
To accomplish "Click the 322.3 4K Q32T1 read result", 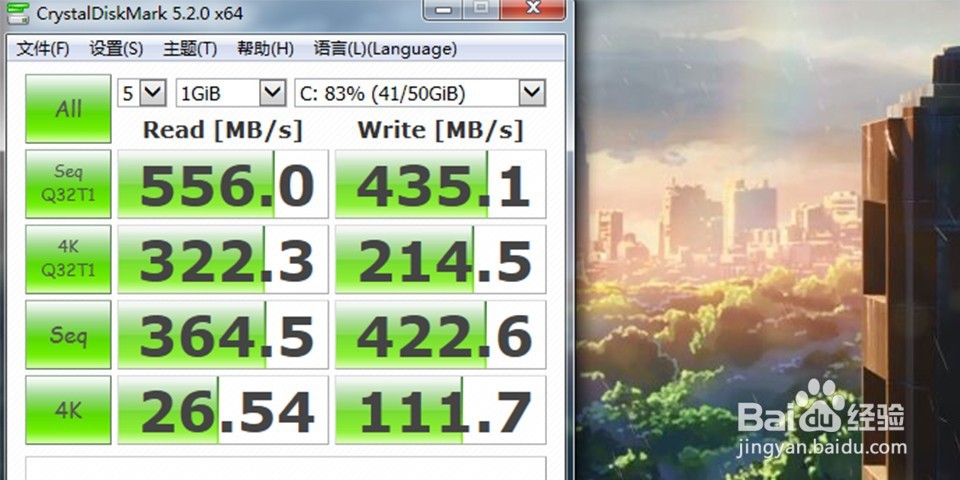I will pos(223,259).
